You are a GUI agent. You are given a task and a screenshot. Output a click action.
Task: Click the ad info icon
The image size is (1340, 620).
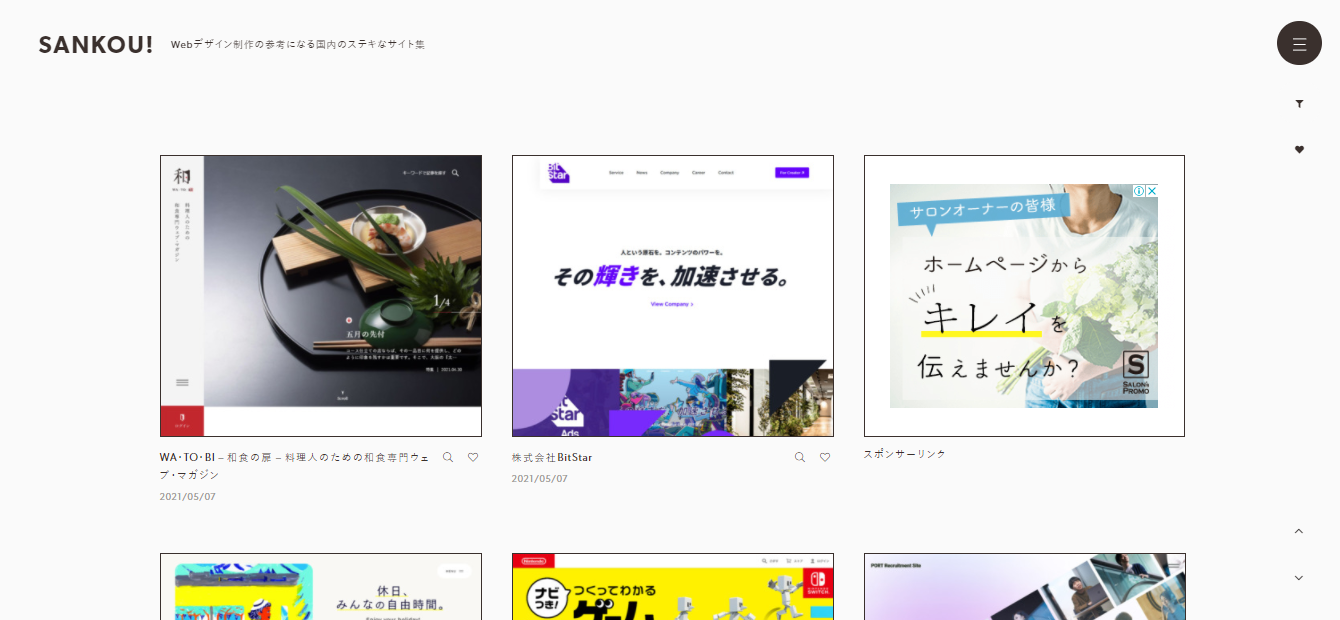[1138, 191]
